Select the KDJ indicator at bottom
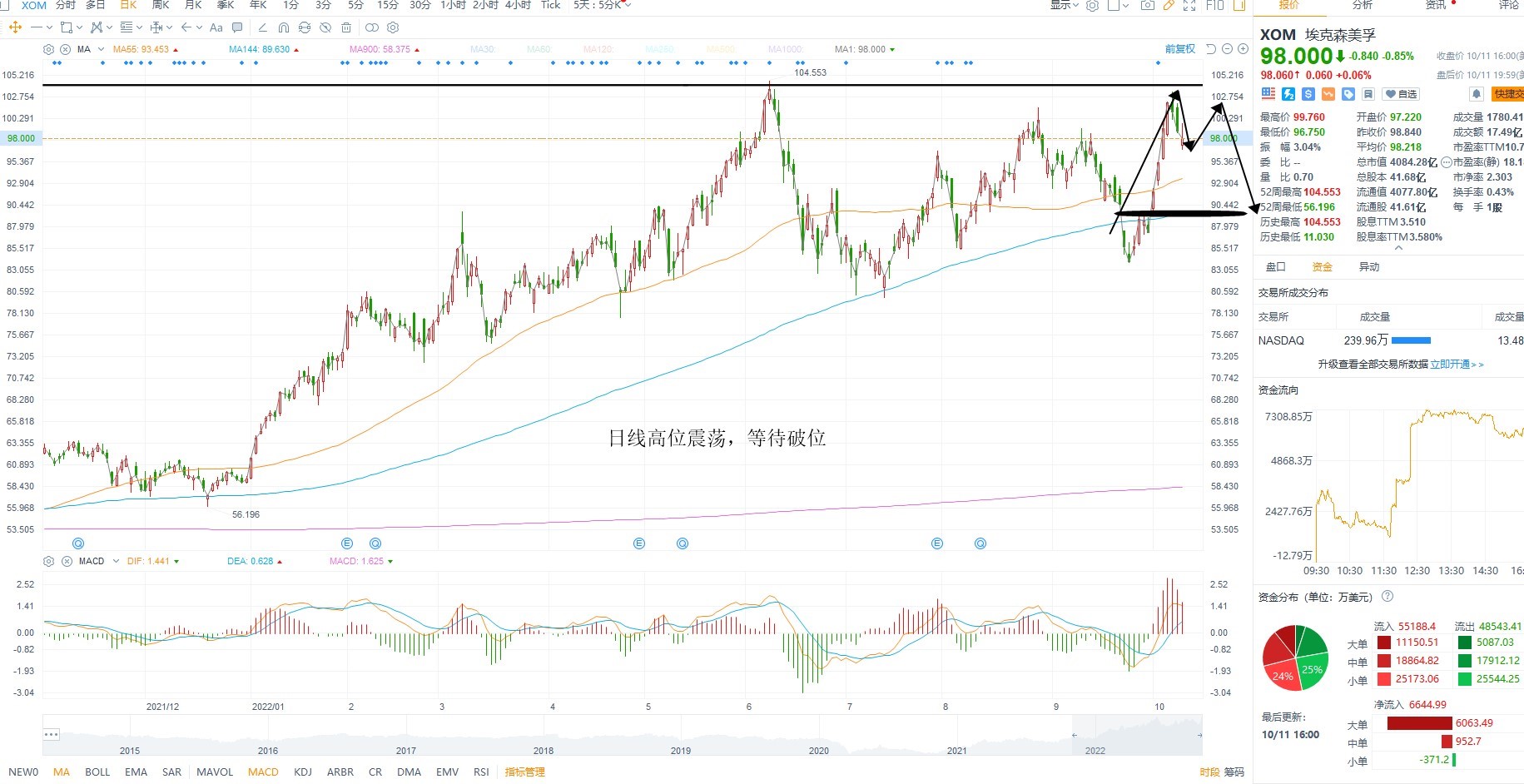 coord(303,772)
